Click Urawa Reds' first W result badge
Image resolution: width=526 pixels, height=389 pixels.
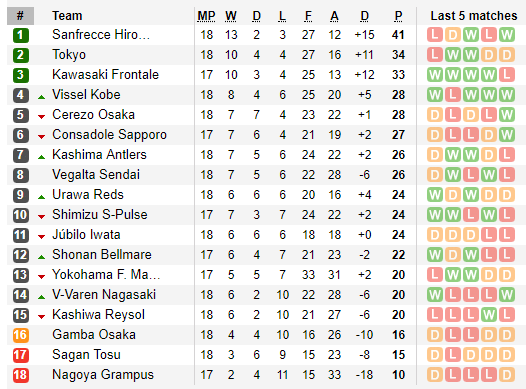point(435,195)
